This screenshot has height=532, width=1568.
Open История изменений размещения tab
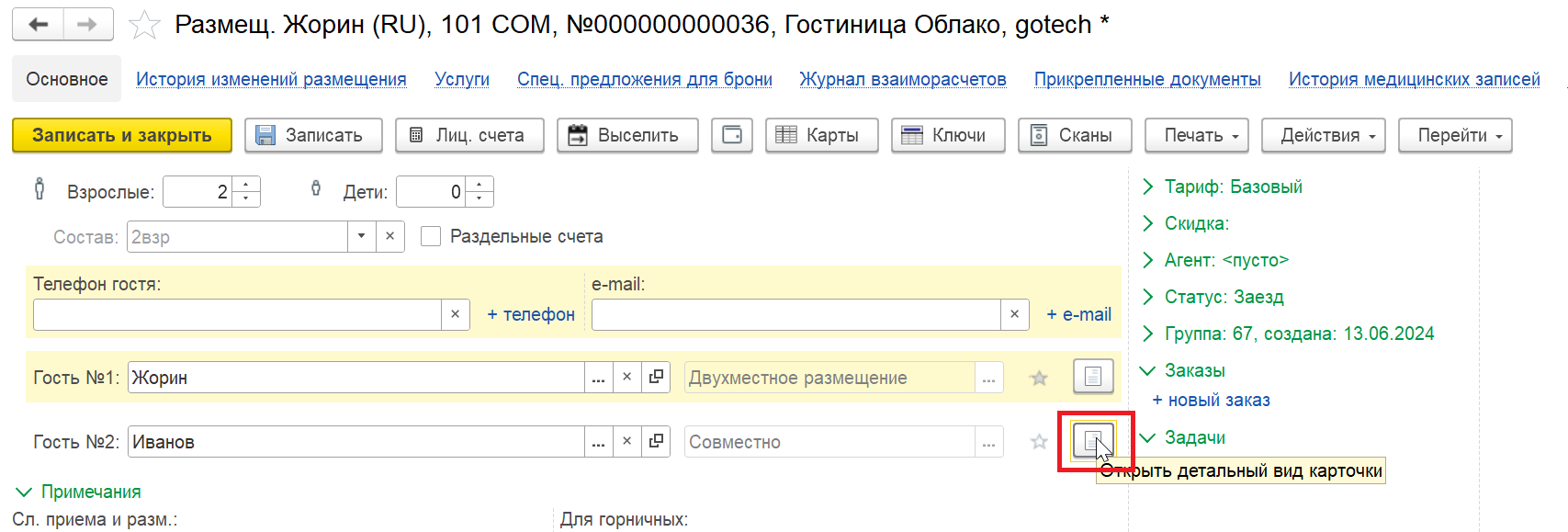[x=271, y=79]
